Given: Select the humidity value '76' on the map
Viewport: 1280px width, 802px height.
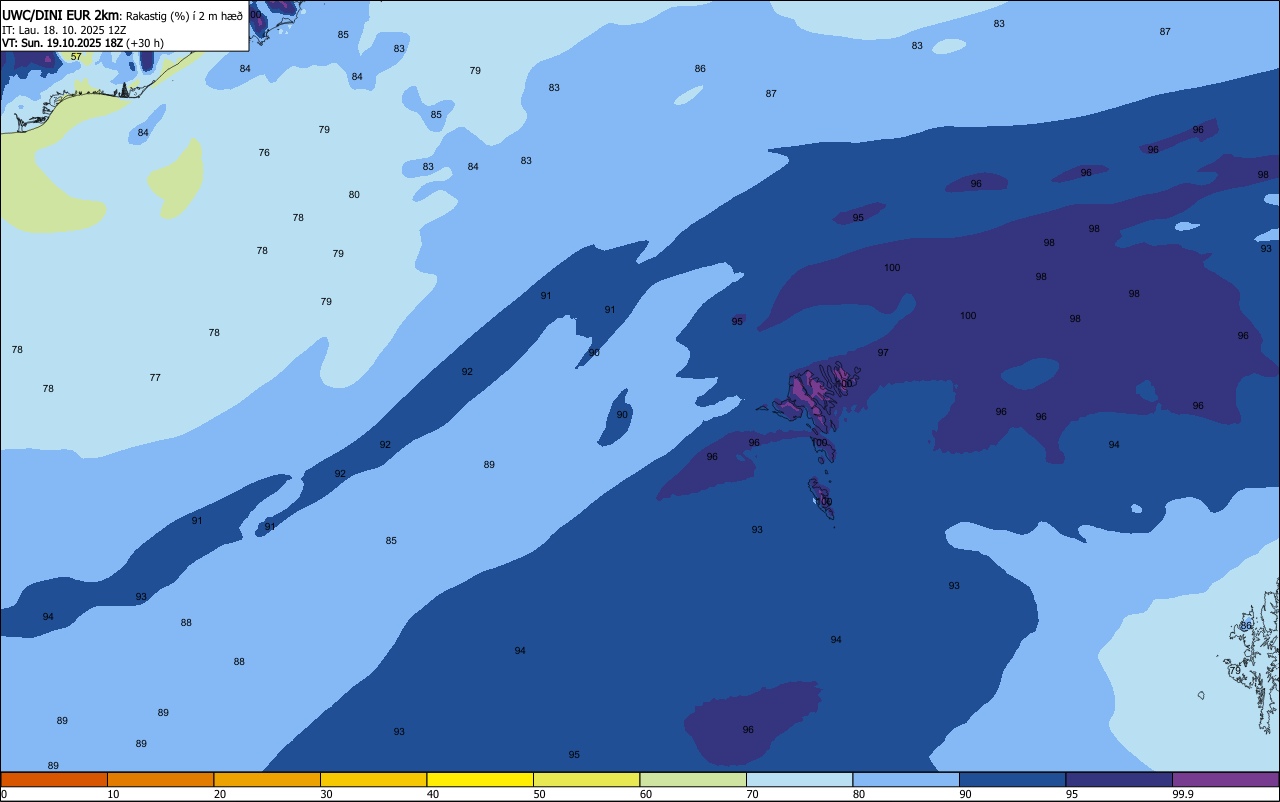Looking at the screenshot, I should click(x=264, y=153).
